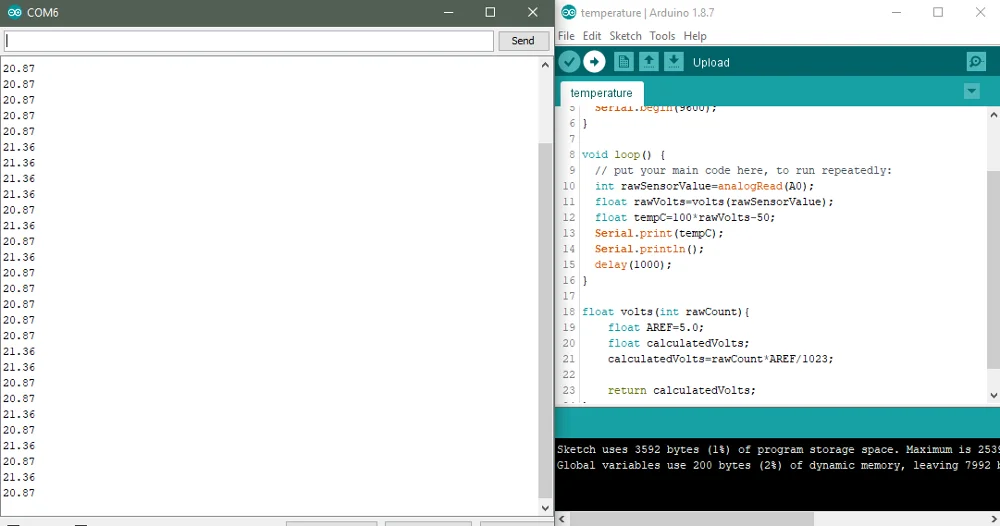Click the console scroll-right arrow
Screen dimensions: 1000x526
[994, 519]
